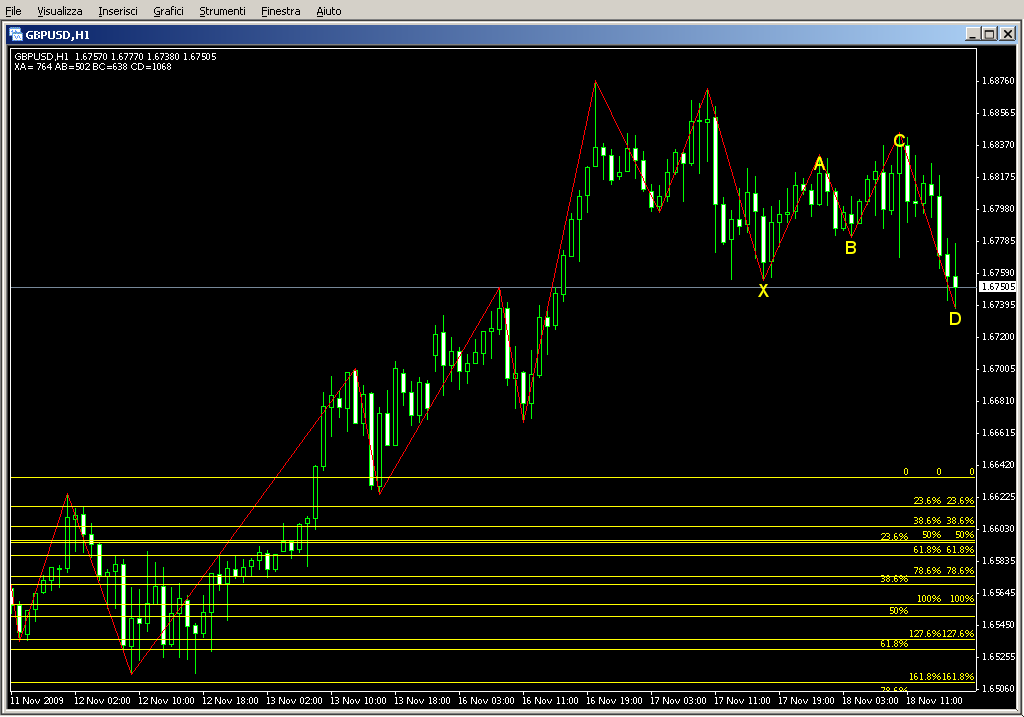Click the 1.65255 price axis label
1024x717 pixels.
tap(999, 657)
